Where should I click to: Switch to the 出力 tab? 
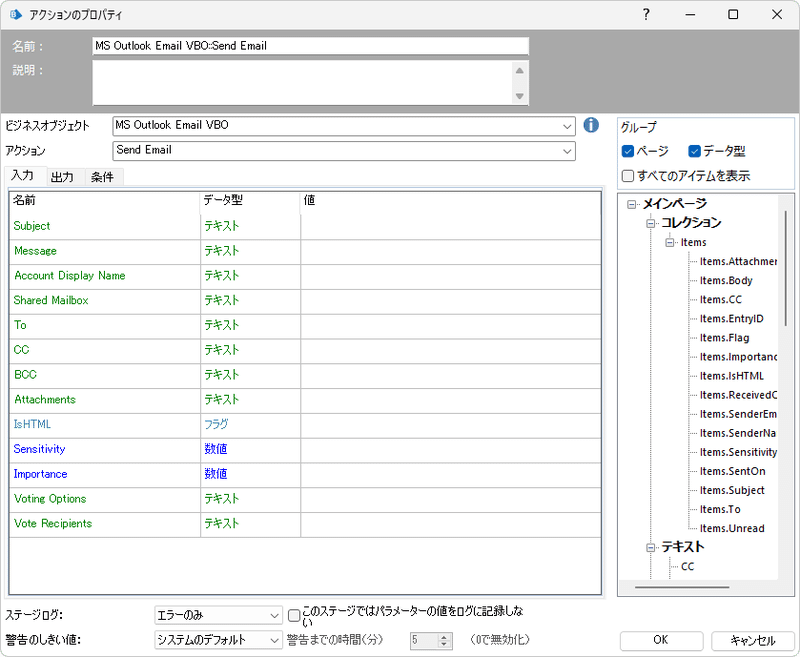click(x=62, y=177)
